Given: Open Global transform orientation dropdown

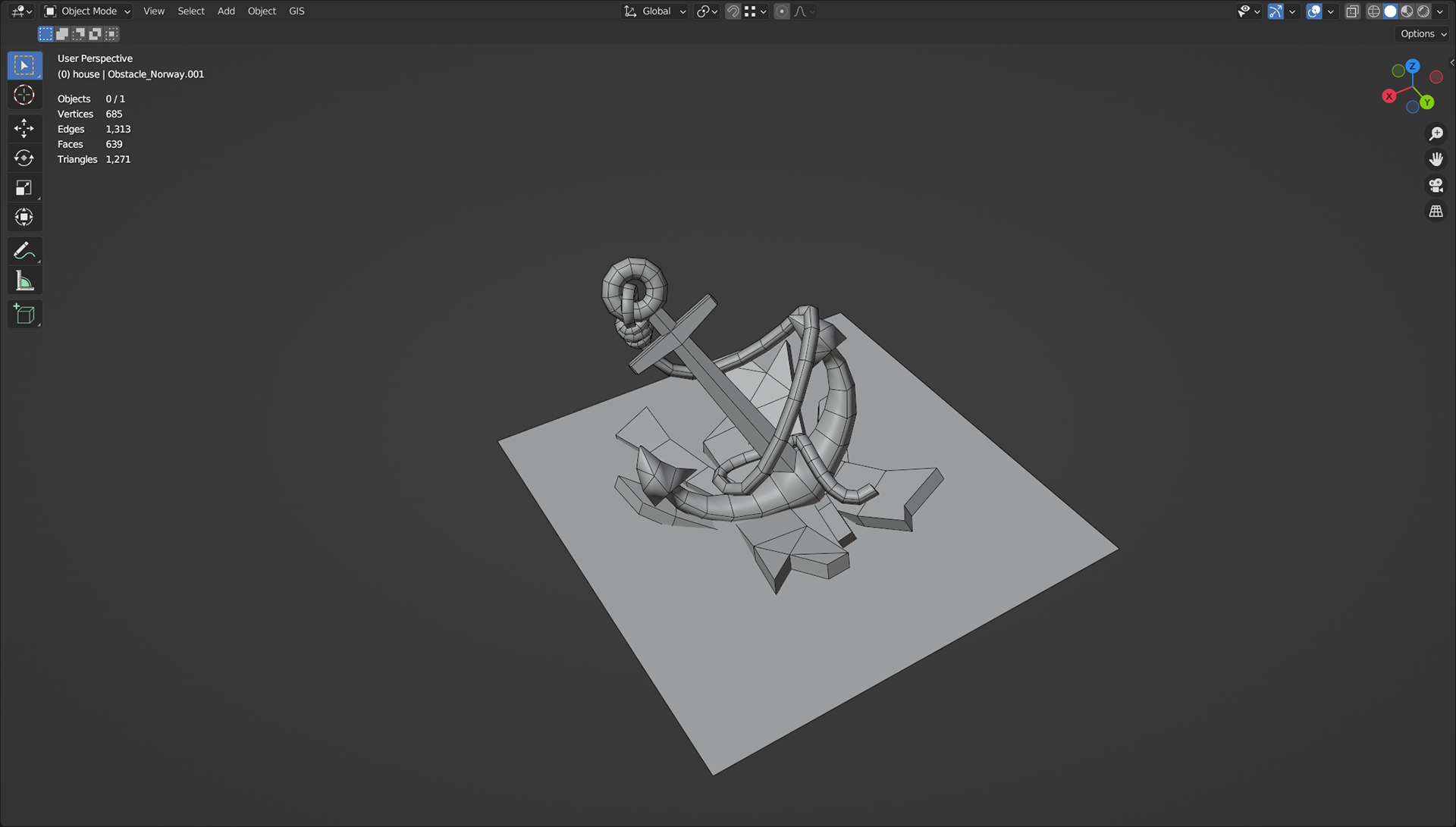Looking at the screenshot, I should tap(655, 11).
